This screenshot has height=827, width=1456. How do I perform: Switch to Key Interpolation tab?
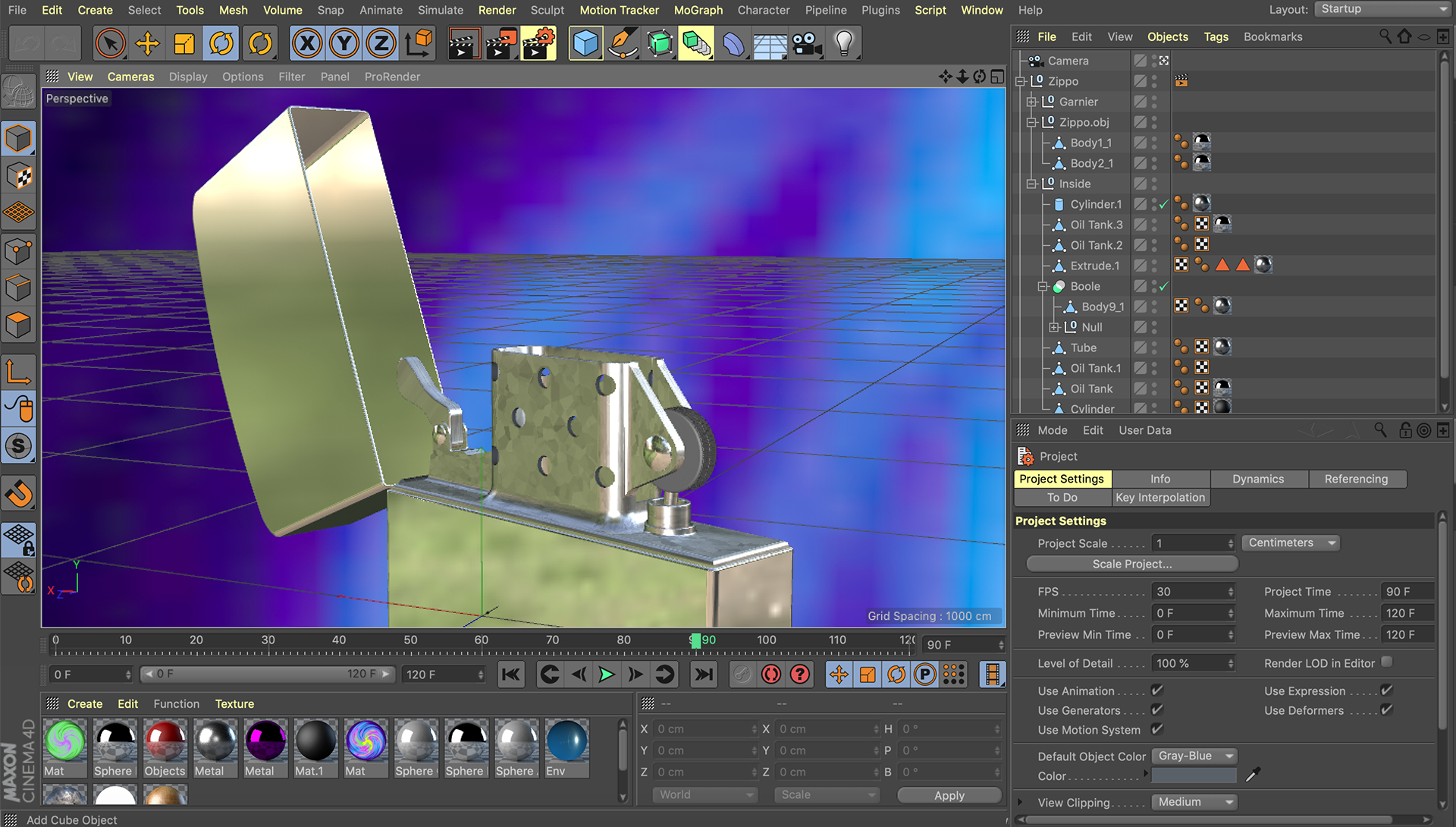[x=1160, y=498]
